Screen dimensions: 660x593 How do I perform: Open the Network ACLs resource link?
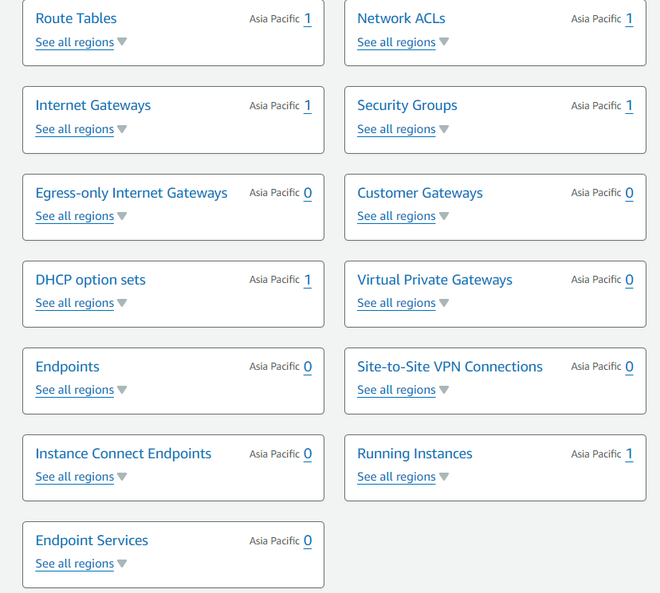click(x=401, y=18)
